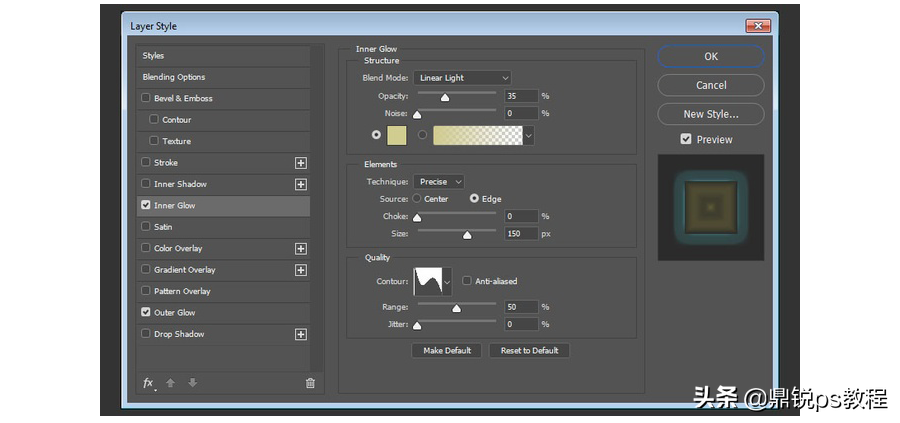Image resolution: width=900 pixels, height=423 pixels.
Task: Enable the Texture checkbox
Action: point(154,141)
